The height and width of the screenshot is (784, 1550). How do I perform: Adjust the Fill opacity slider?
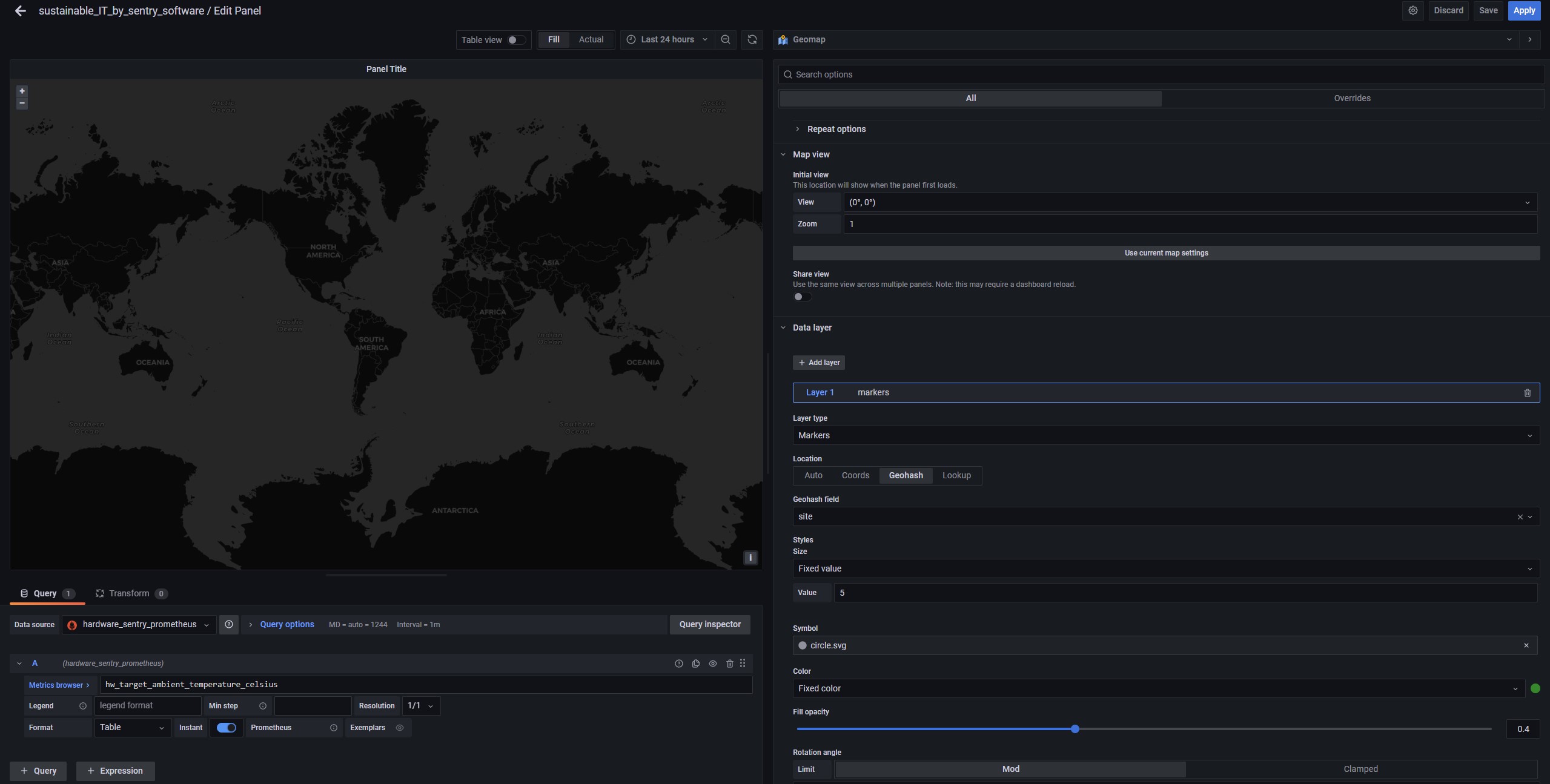coord(1075,729)
